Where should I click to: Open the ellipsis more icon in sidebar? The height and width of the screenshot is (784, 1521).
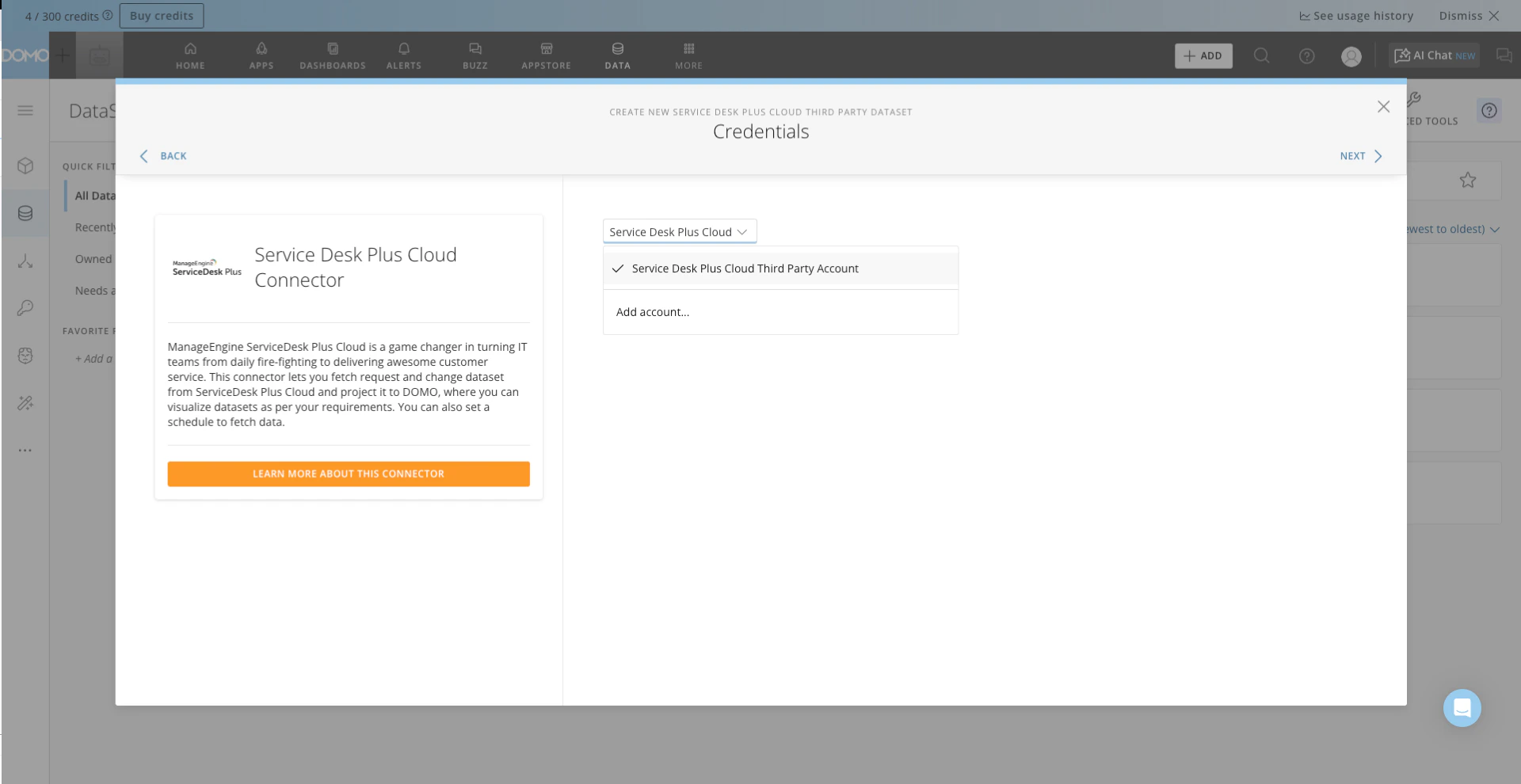(25, 450)
